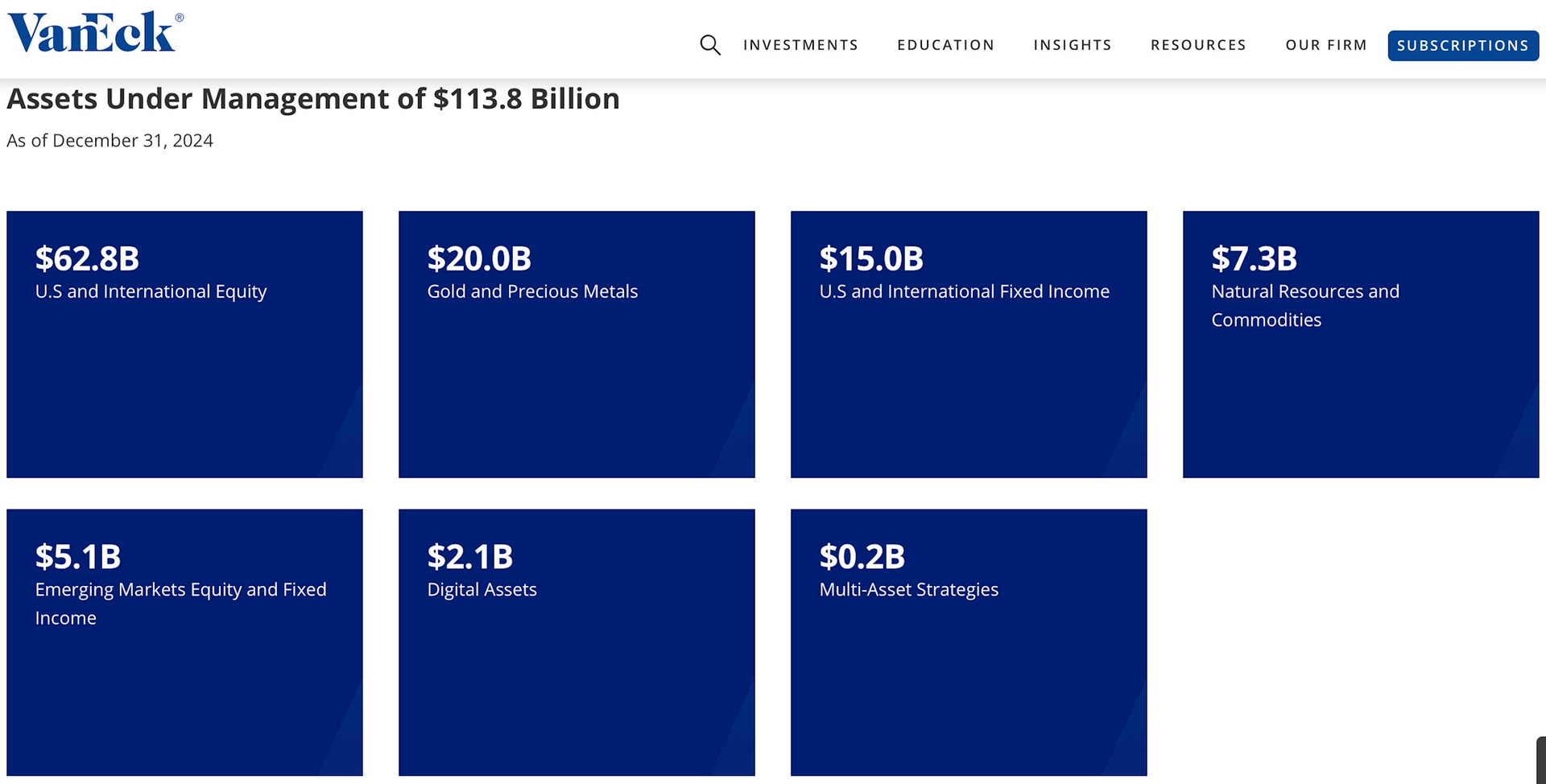Open the search magnifier icon
Viewport: 1546px width, 784px height.
(710, 45)
